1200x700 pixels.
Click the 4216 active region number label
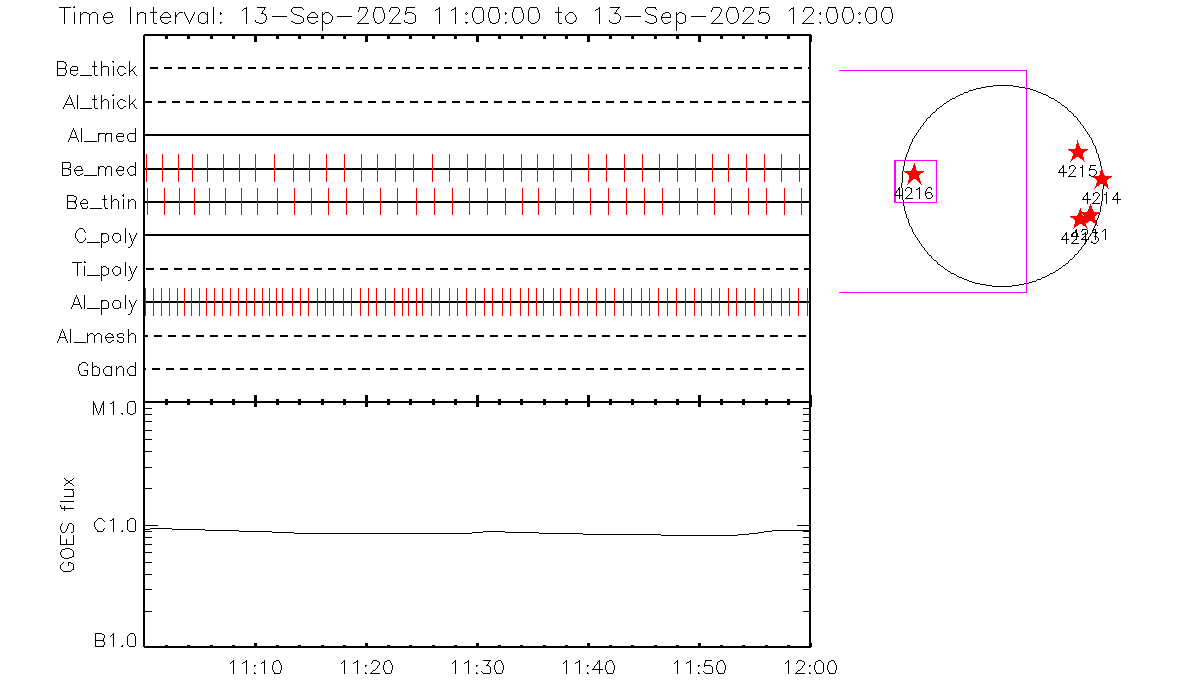point(914,193)
